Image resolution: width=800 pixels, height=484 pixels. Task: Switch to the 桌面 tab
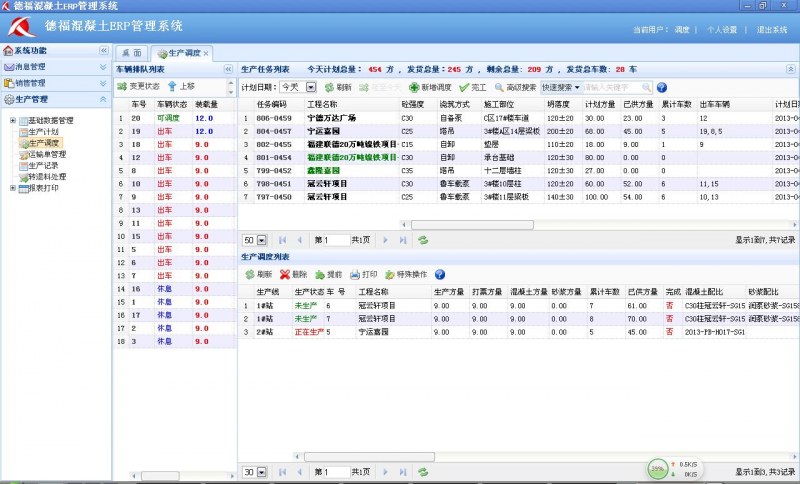(x=131, y=52)
